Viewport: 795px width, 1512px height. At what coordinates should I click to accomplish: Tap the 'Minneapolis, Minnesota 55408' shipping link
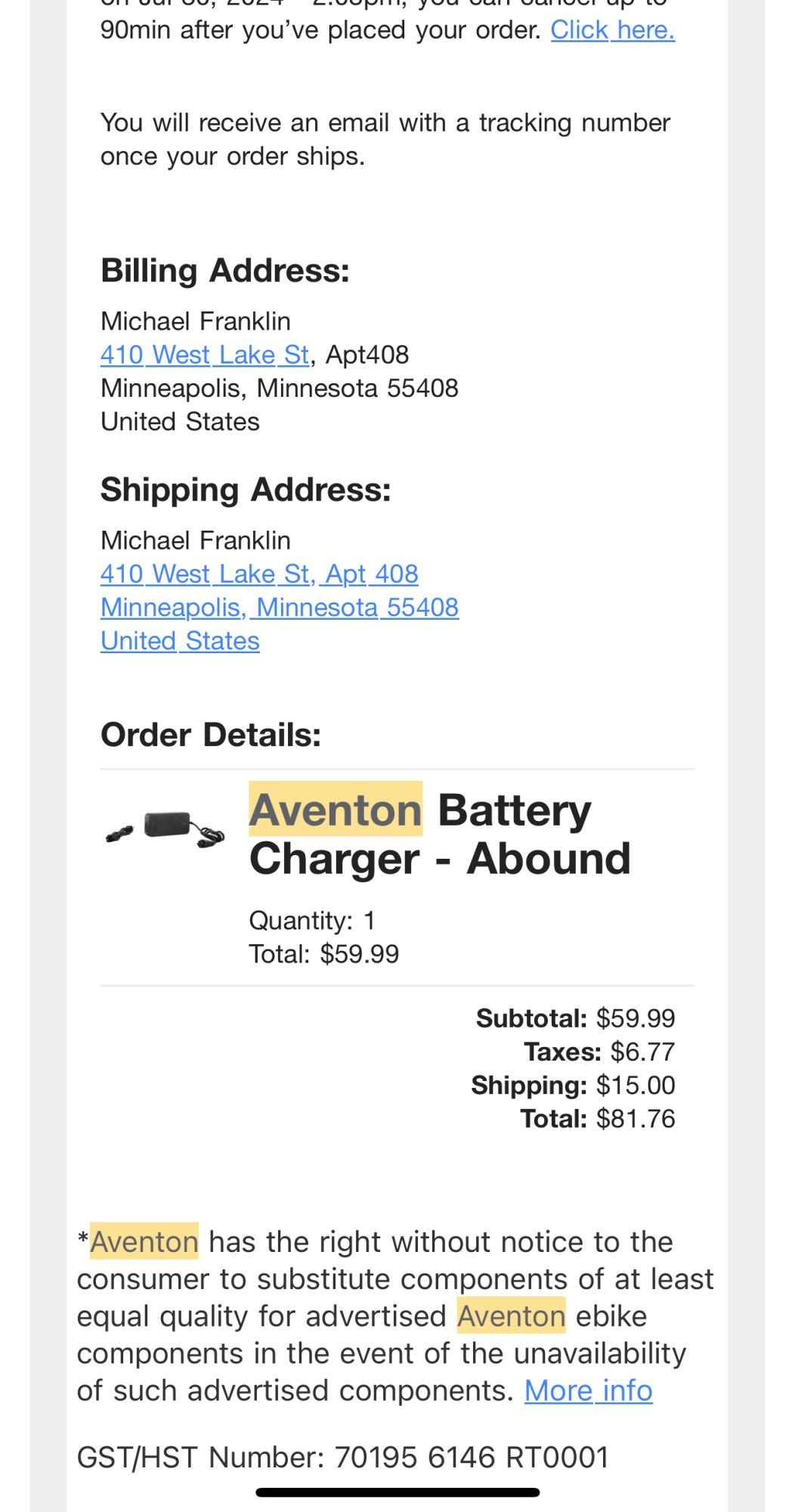click(x=280, y=607)
